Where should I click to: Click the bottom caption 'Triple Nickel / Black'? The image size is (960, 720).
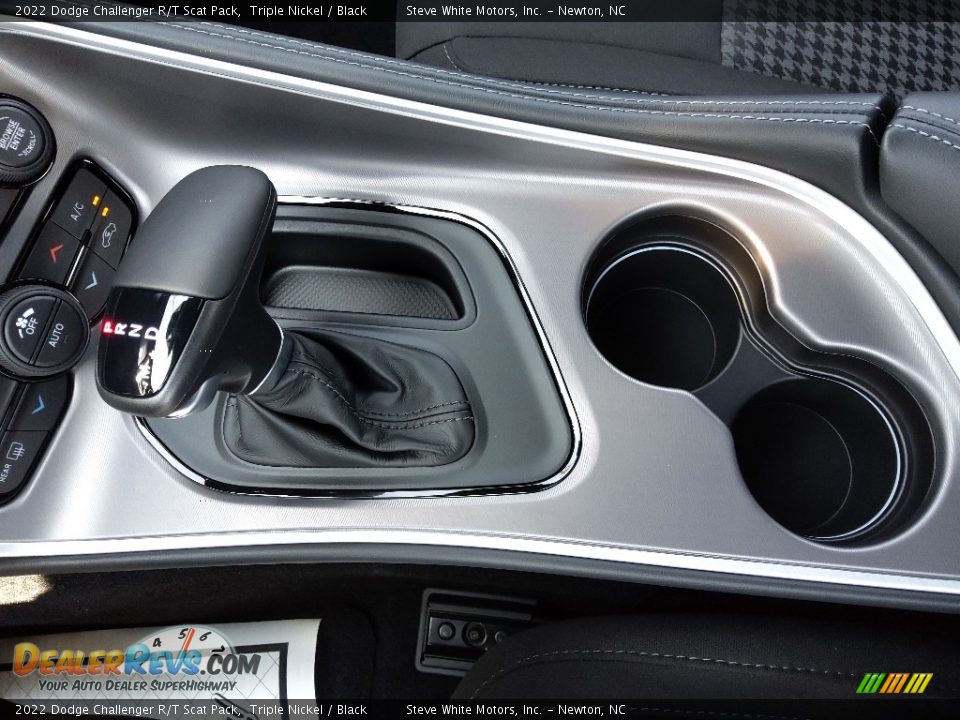click(x=308, y=710)
